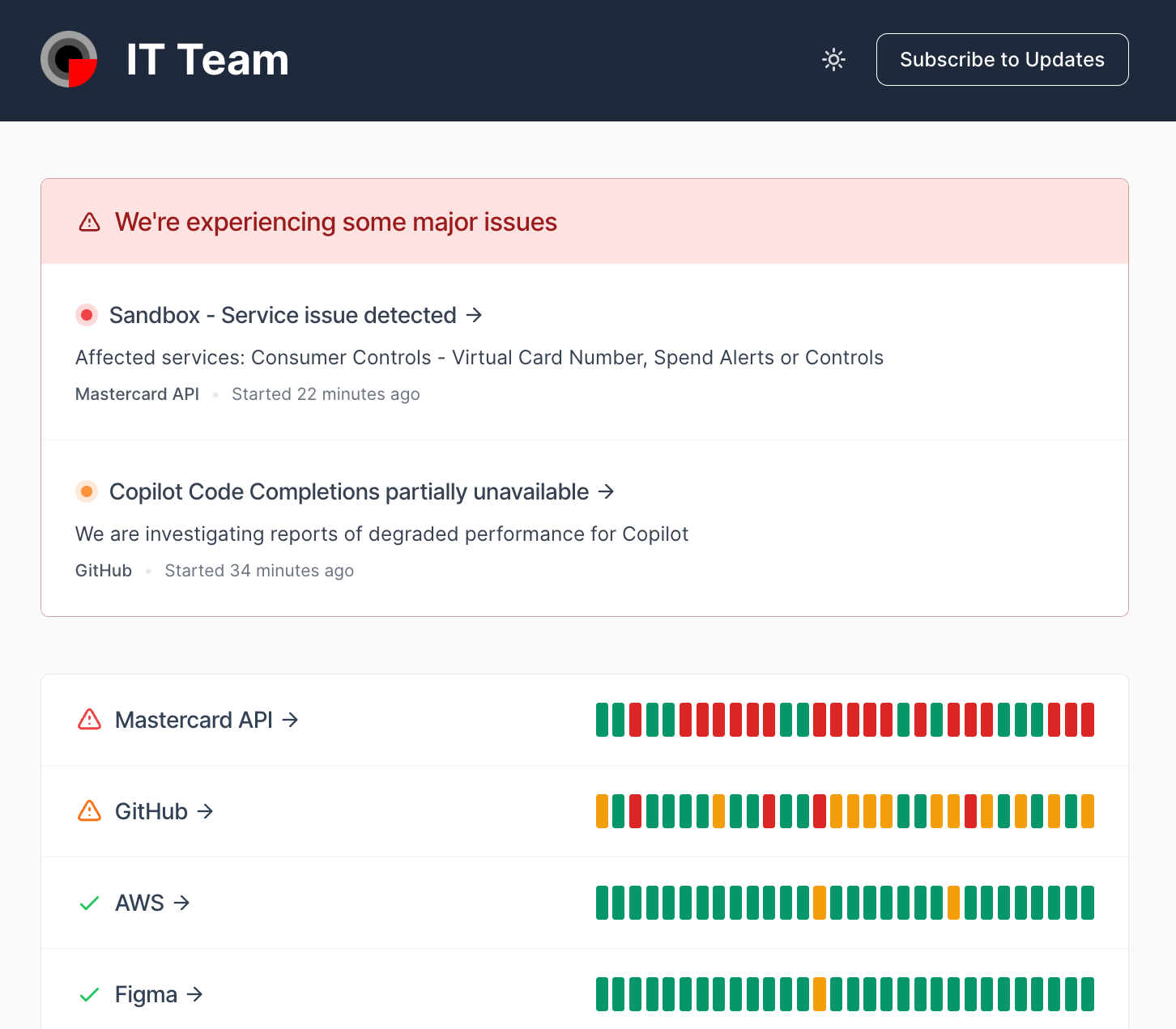Viewport: 1176px width, 1029px height.
Task: Click the warning icon next to GitHub
Action: point(89,811)
